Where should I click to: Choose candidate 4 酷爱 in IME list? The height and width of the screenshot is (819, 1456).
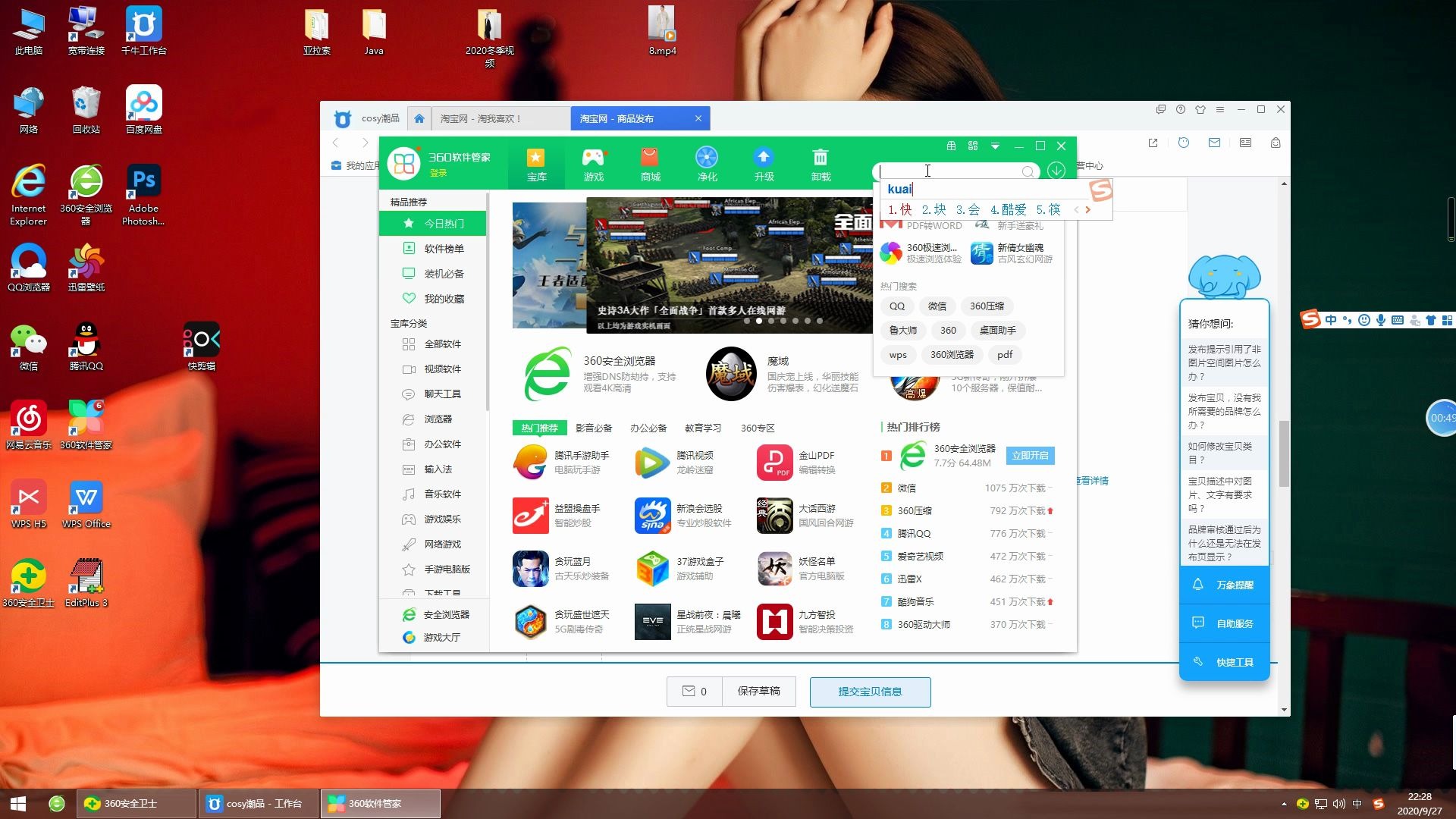[1009, 210]
